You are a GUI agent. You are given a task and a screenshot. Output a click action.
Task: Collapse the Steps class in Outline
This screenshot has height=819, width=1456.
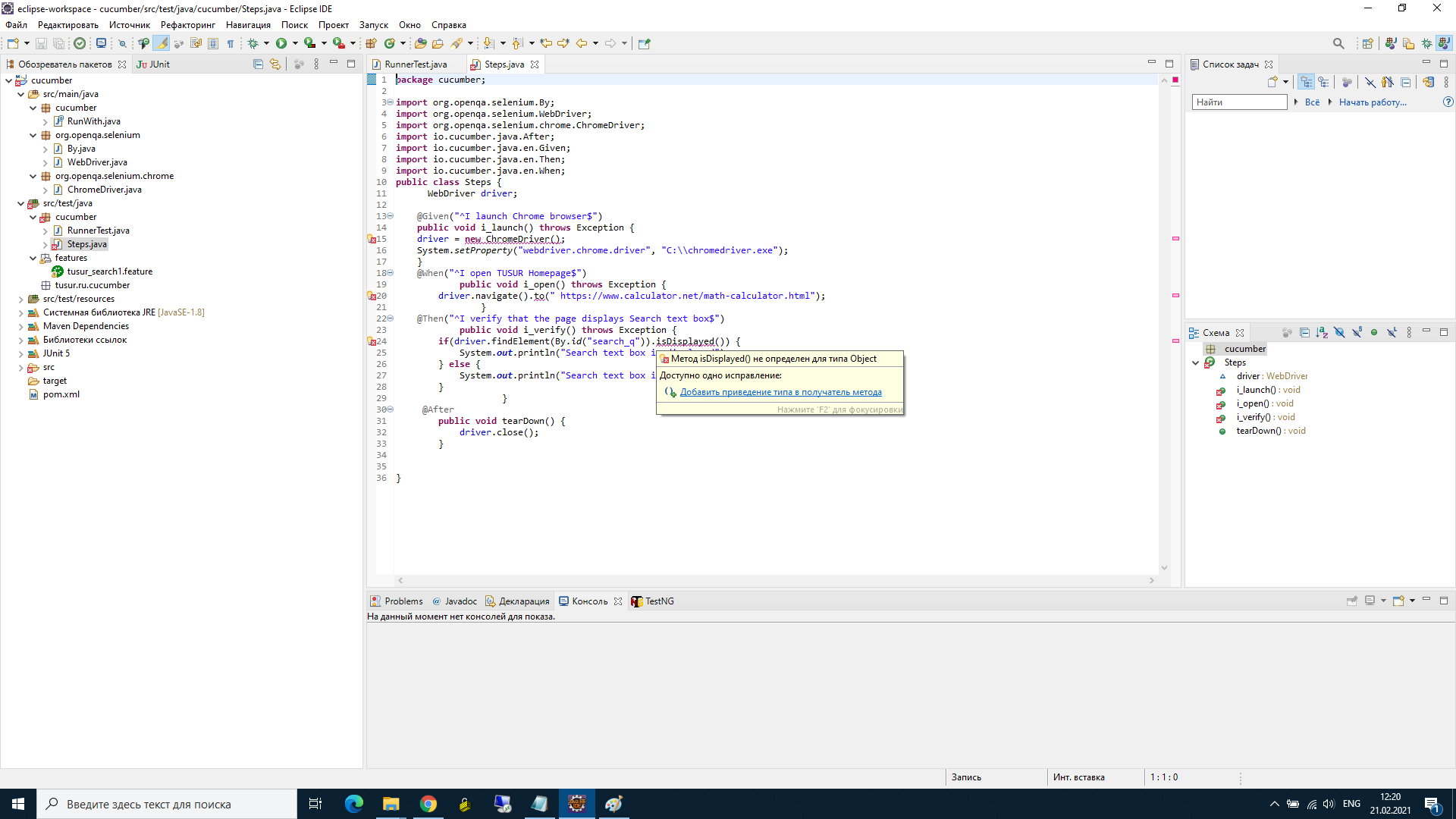tap(1196, 362)
